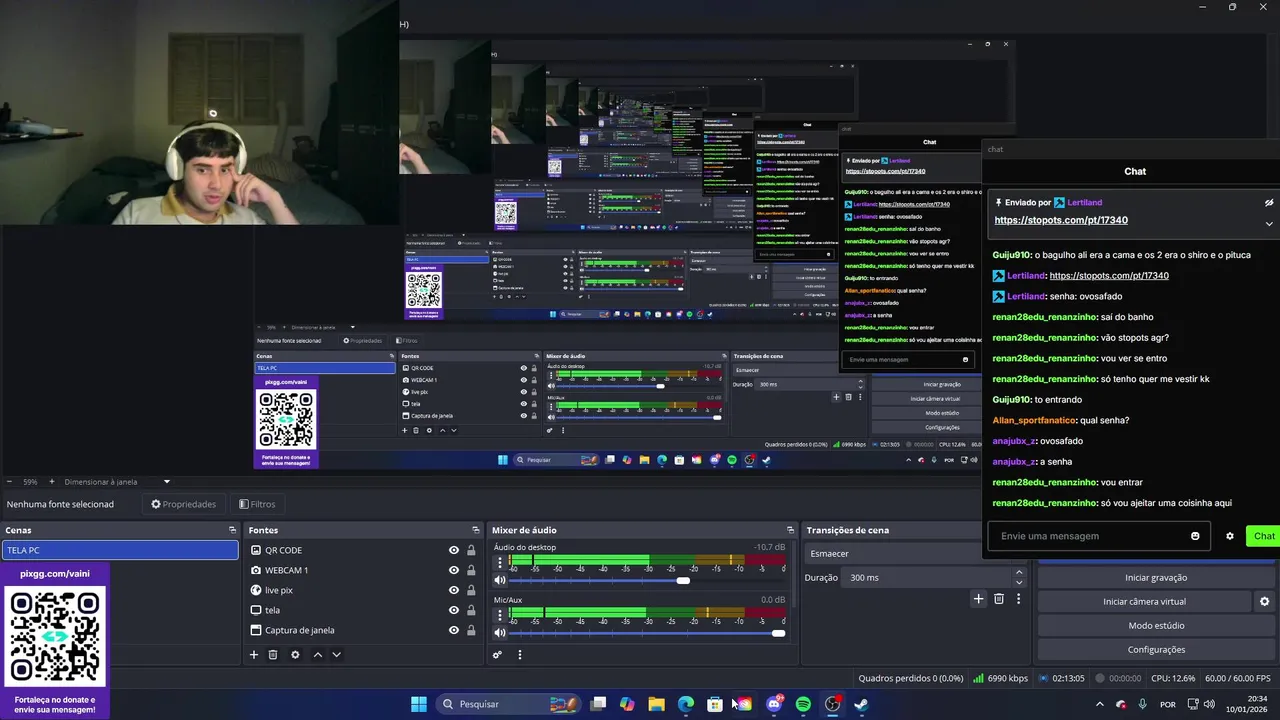1280x720 pixels.
Task: Increase duration with the up arrow
Action: 1019,573
